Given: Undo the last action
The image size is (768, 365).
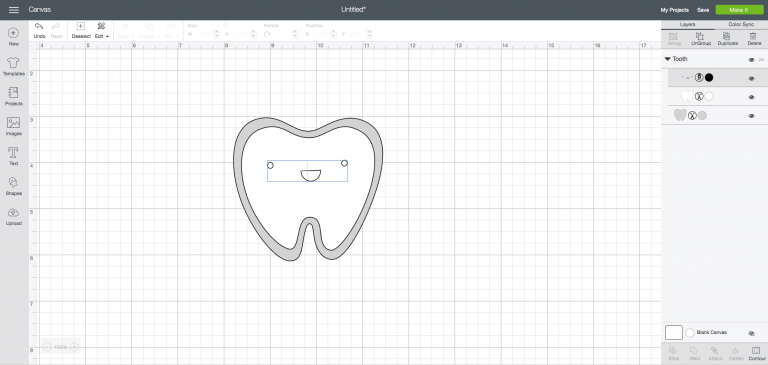Looking at the screenshot, I should pos(39,30).
